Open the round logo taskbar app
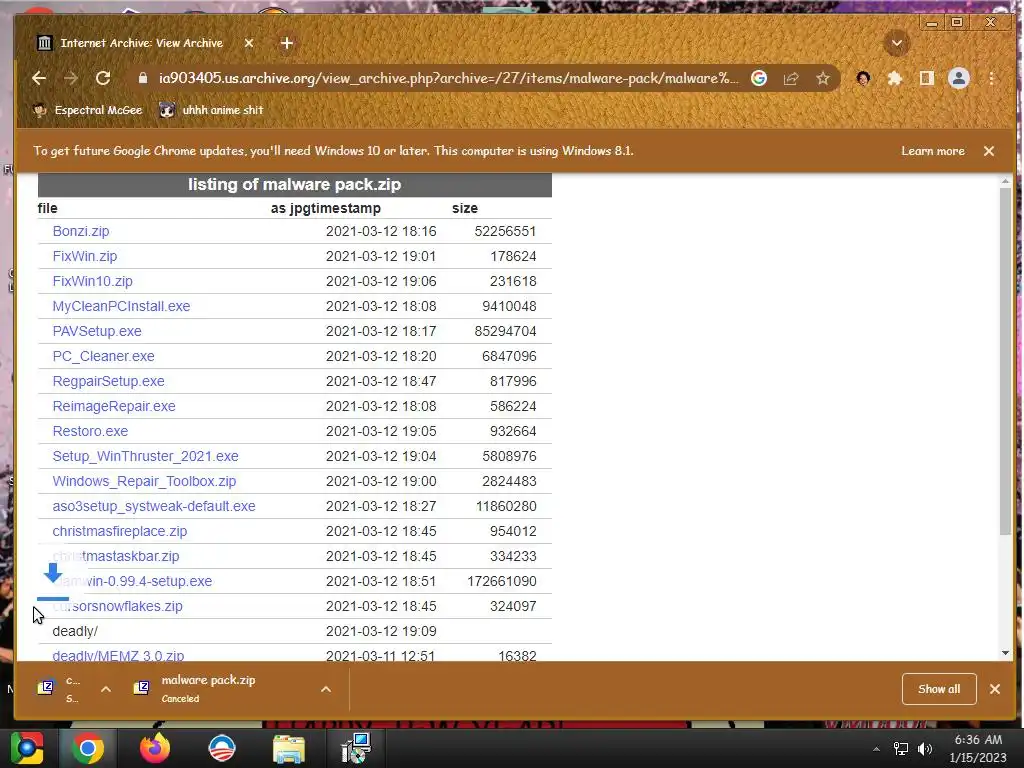Screen dimensions: 1024x768 [x=222, y=749]
